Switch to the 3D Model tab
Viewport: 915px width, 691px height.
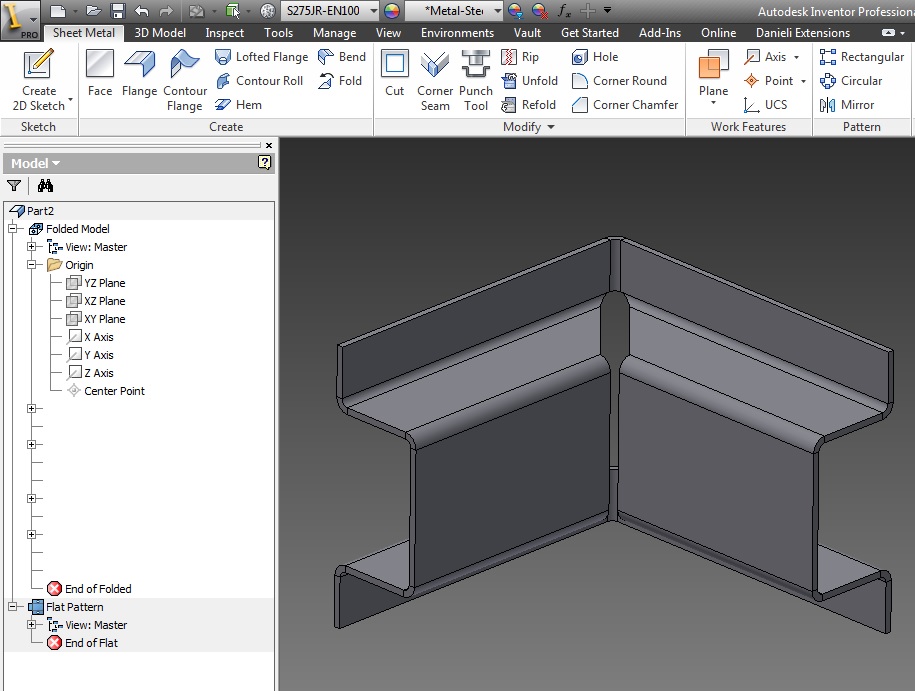coord(160,33)
